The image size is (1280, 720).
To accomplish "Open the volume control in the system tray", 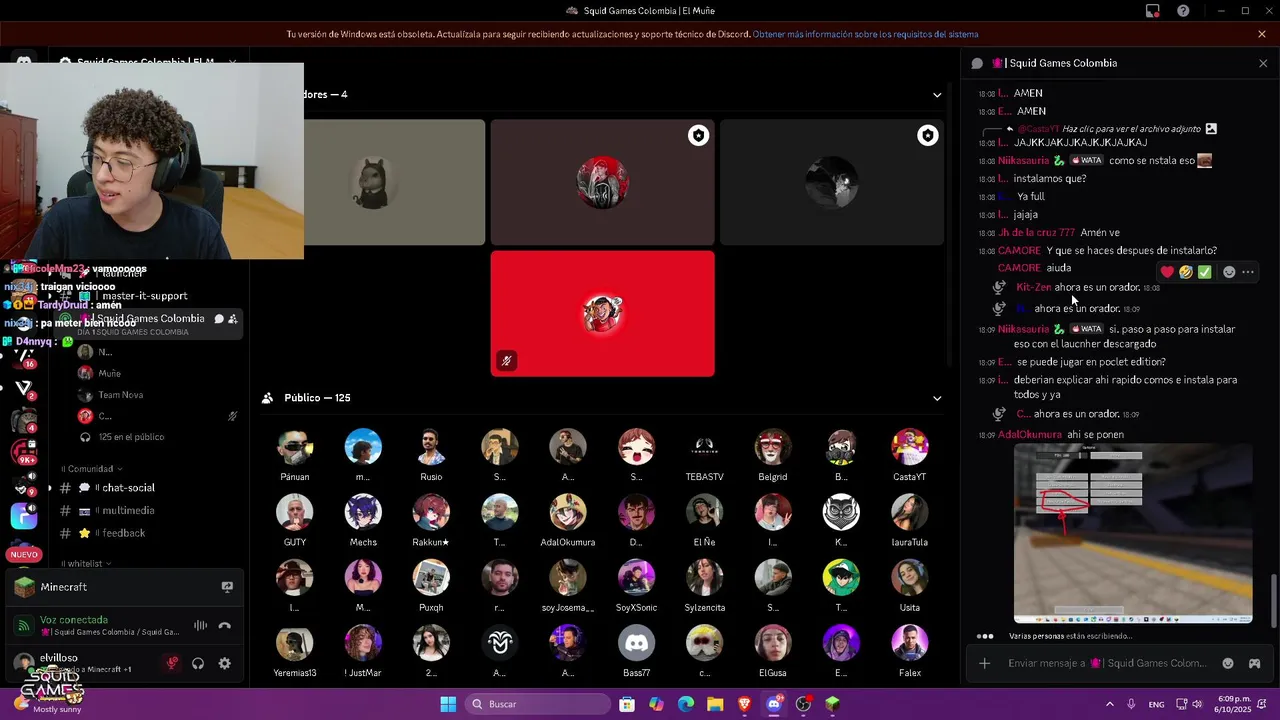I will point(1199,704).
